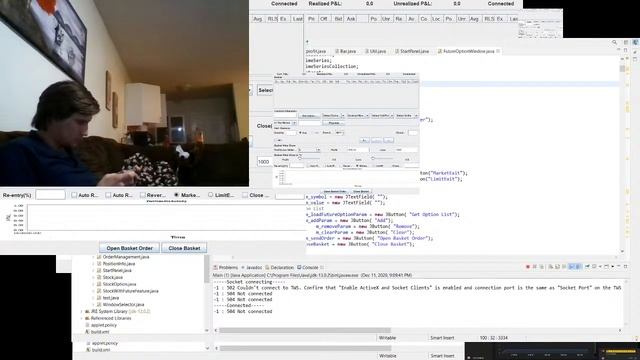640x360 pixels.
Task: Select PositionInfo.java in Package Explorer
Action: pyautogui.click(x=119, y=264)
